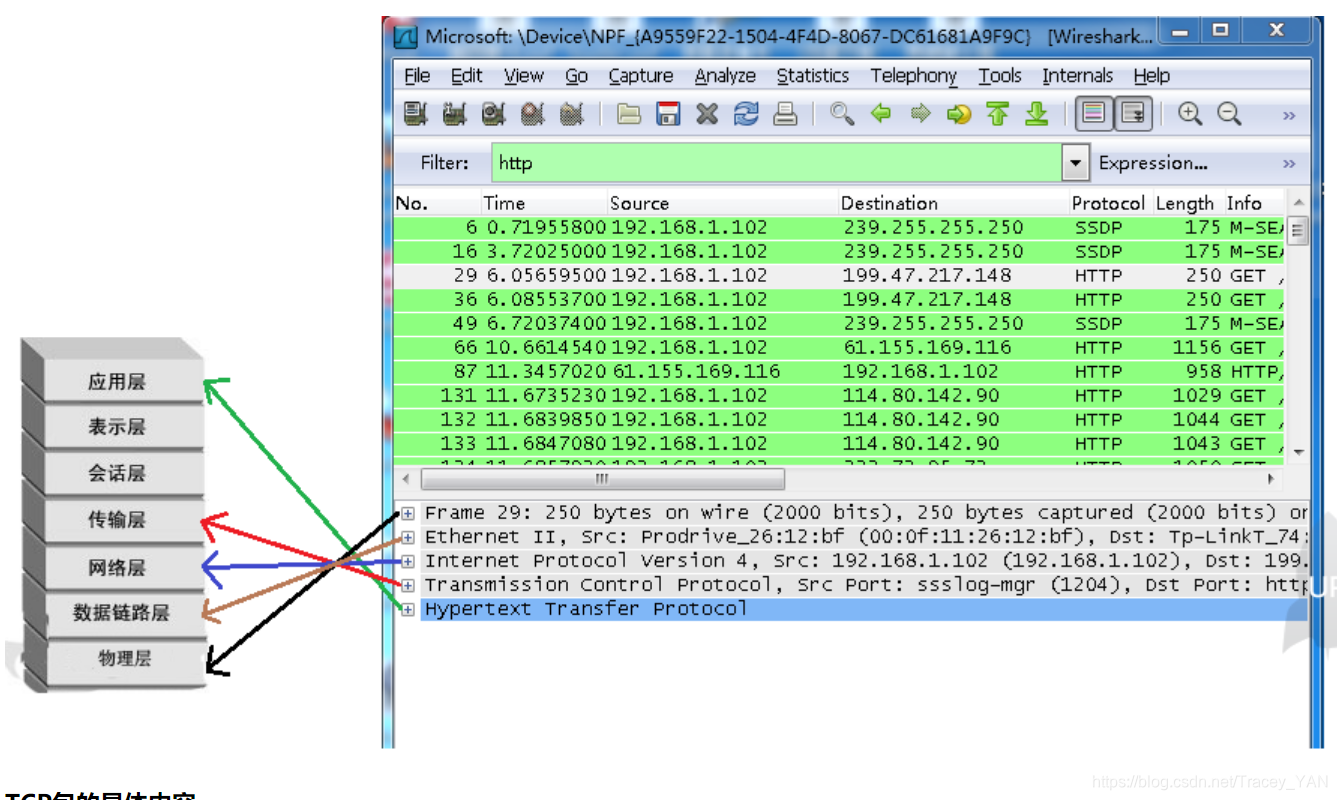Open the Statistics menu
The image size is (1337, 800).
click(x=812, y=76)
